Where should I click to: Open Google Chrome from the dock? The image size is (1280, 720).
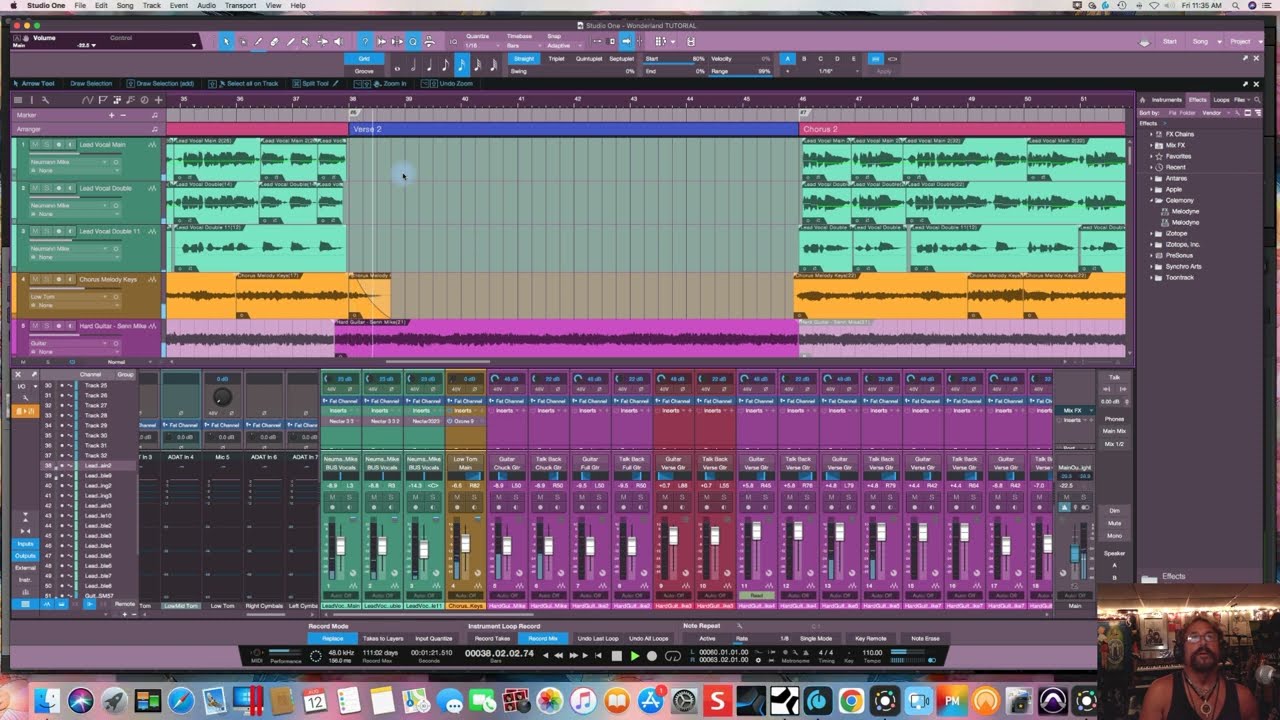(851, 701)
